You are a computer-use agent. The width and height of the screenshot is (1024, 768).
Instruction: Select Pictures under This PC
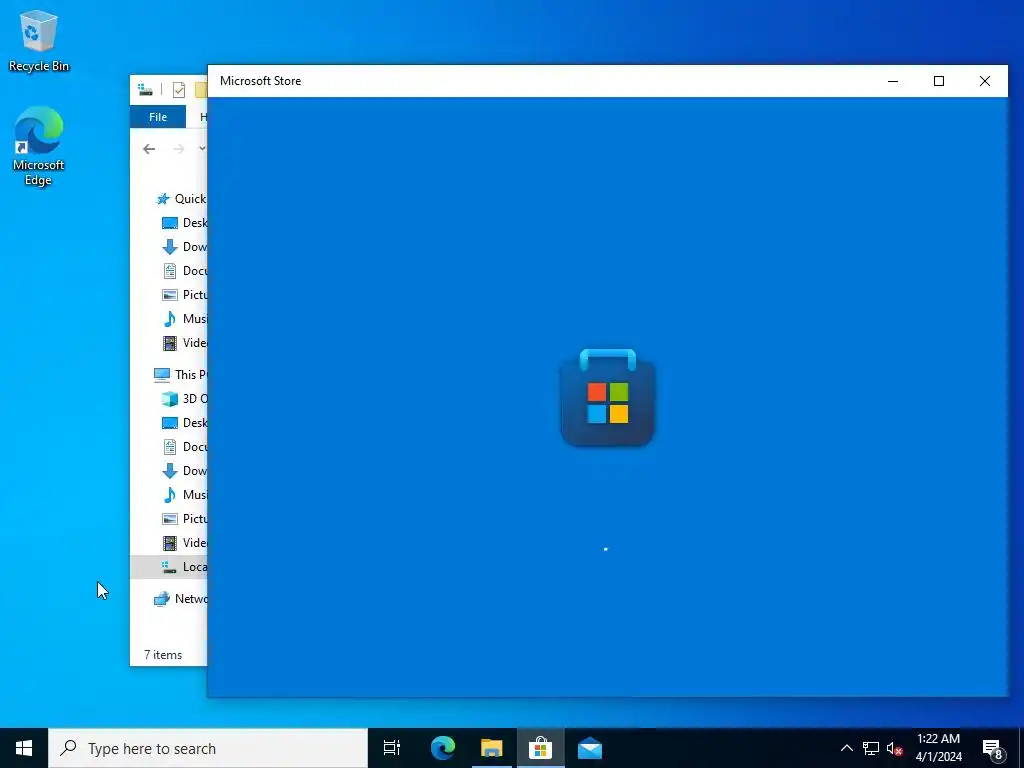pos(184,519)
